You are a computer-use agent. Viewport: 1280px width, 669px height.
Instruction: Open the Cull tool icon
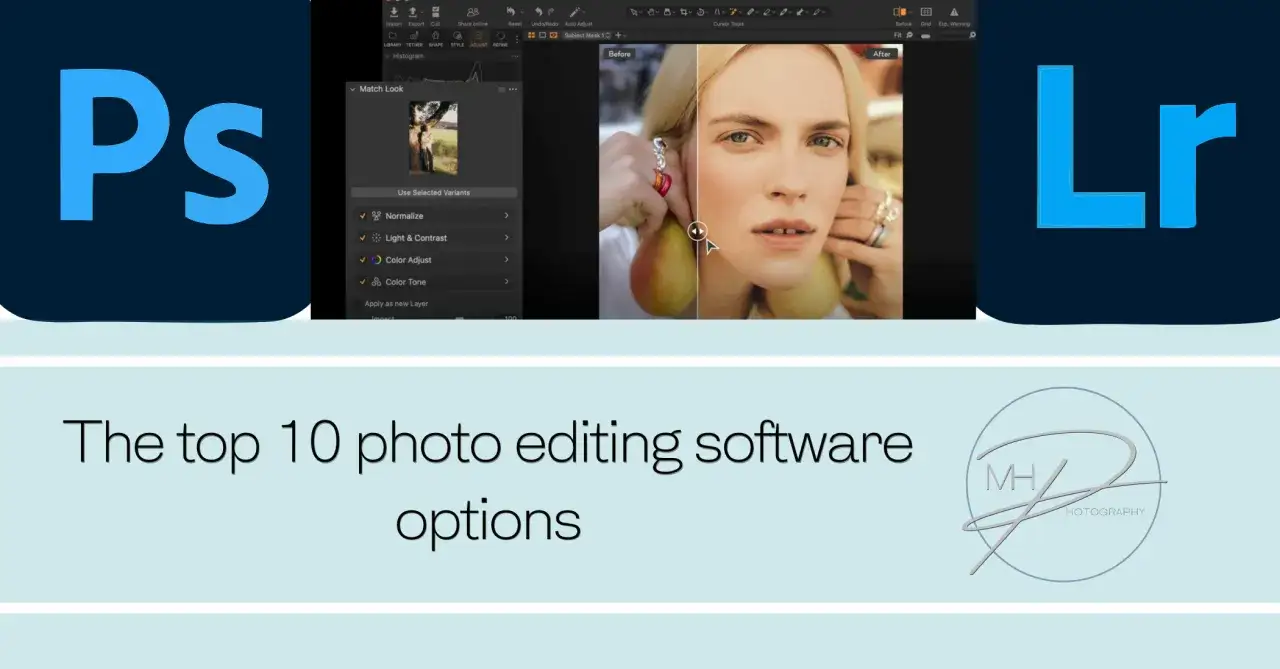pyautogui.click(x=436, y=12)
